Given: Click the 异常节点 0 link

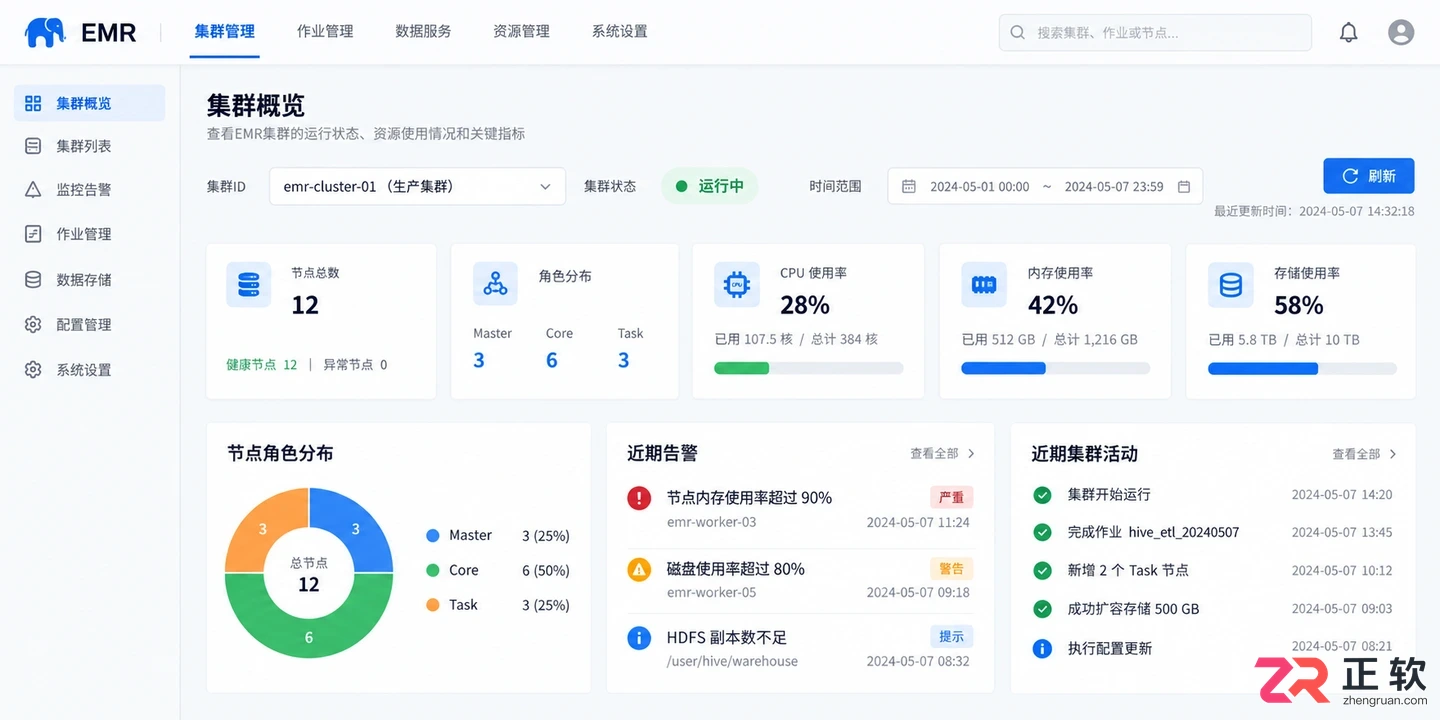Looking at the screenshot, I should tap(355, 365).
